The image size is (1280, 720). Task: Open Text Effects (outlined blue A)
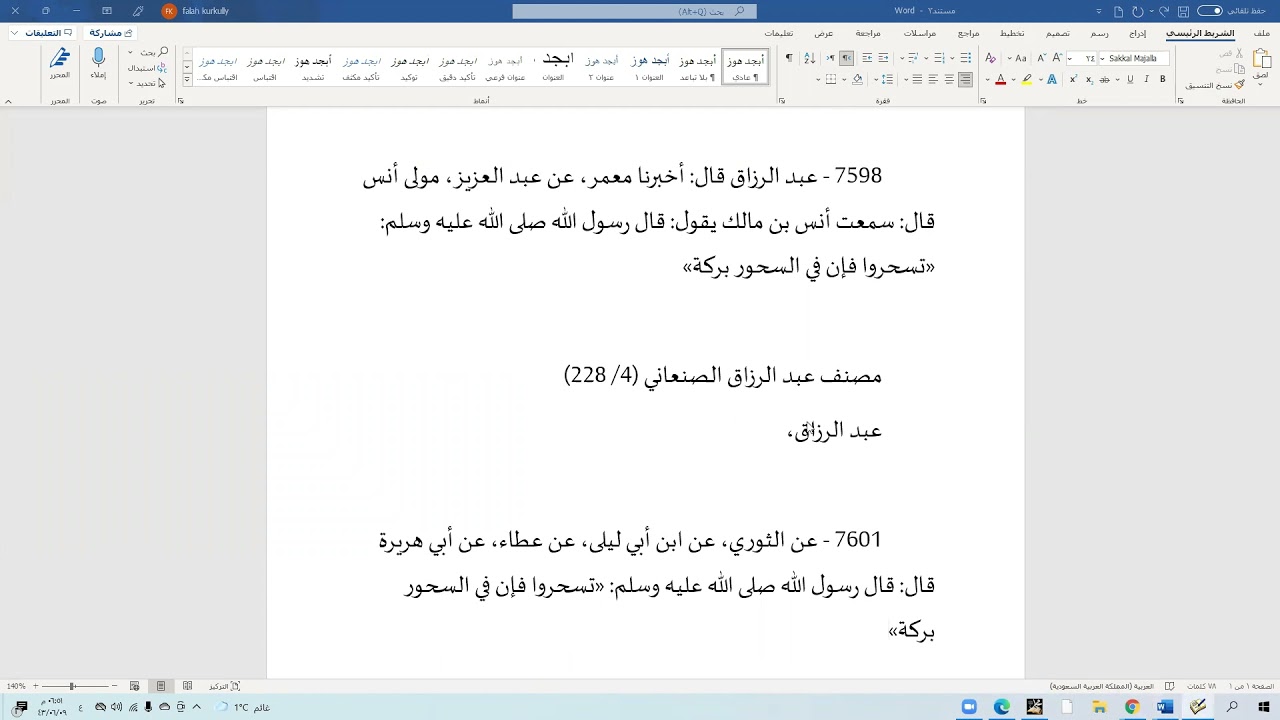click(1052, 79)
